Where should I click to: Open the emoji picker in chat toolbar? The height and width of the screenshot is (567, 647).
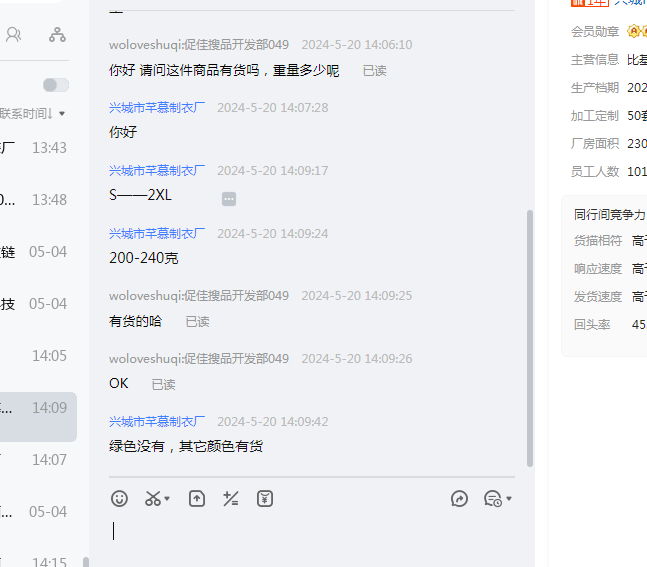tap(119, 498)
